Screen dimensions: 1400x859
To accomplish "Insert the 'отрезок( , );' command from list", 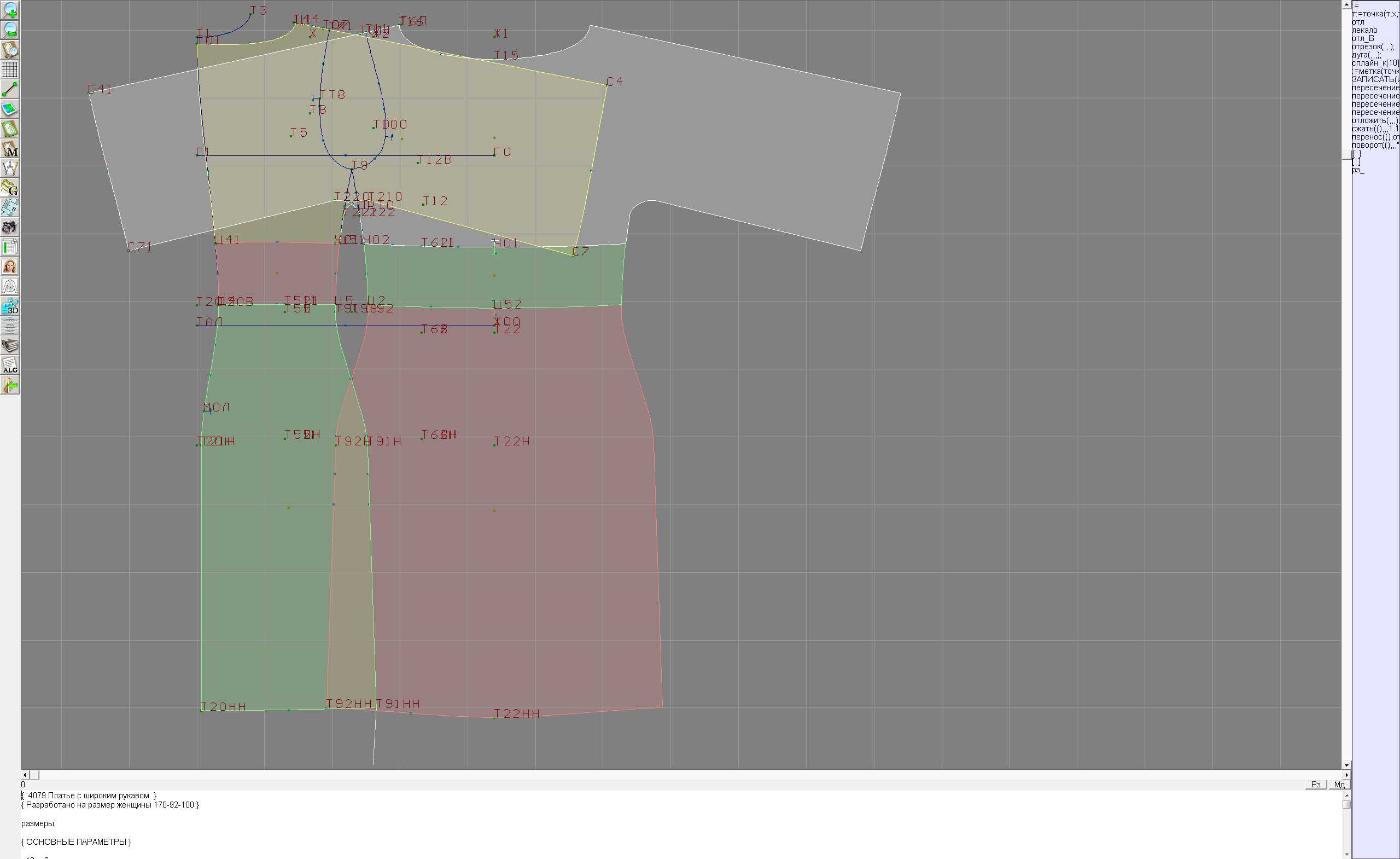I will pos(1372,47).
